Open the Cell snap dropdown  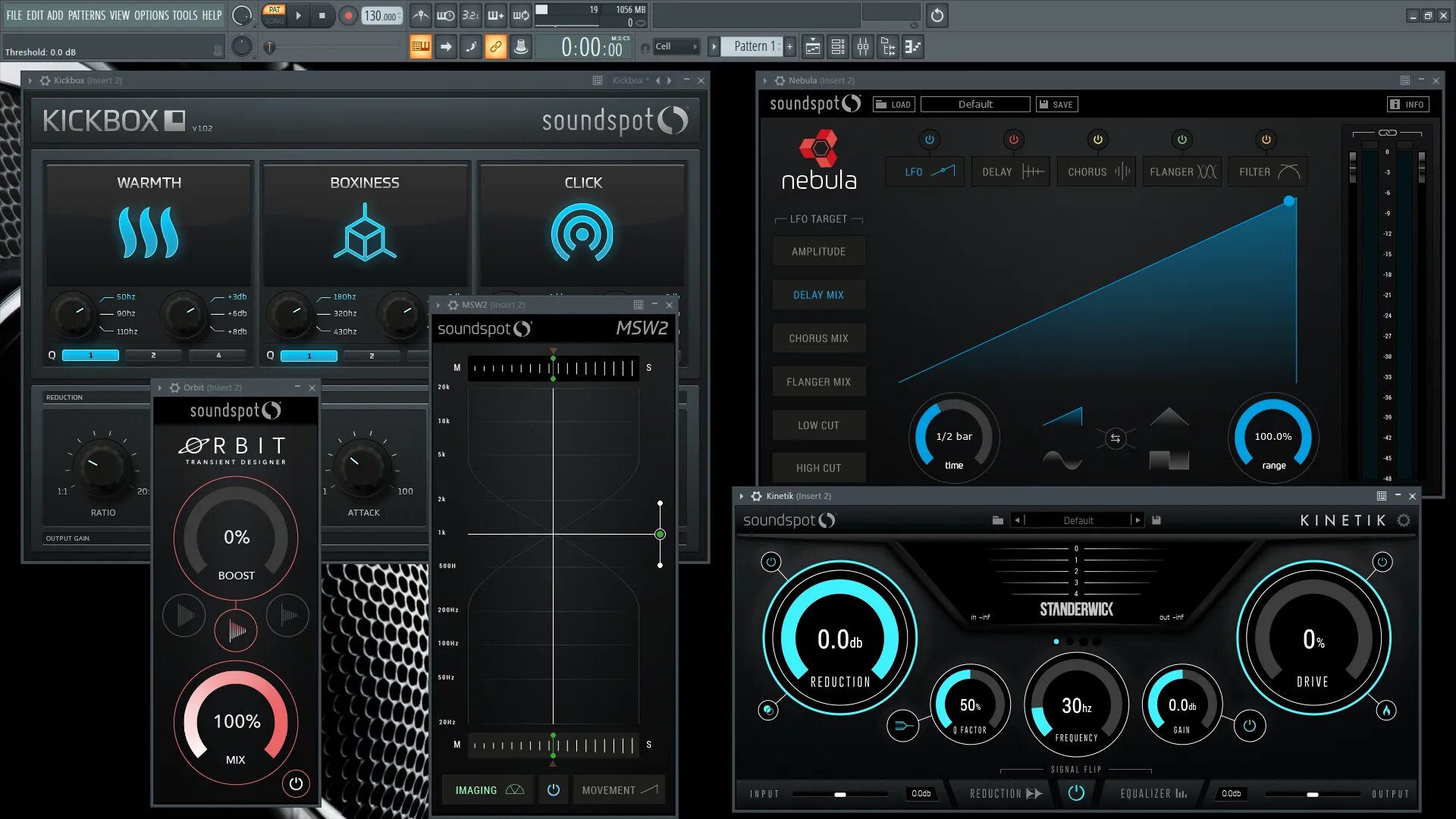click(x=676, y=47)
